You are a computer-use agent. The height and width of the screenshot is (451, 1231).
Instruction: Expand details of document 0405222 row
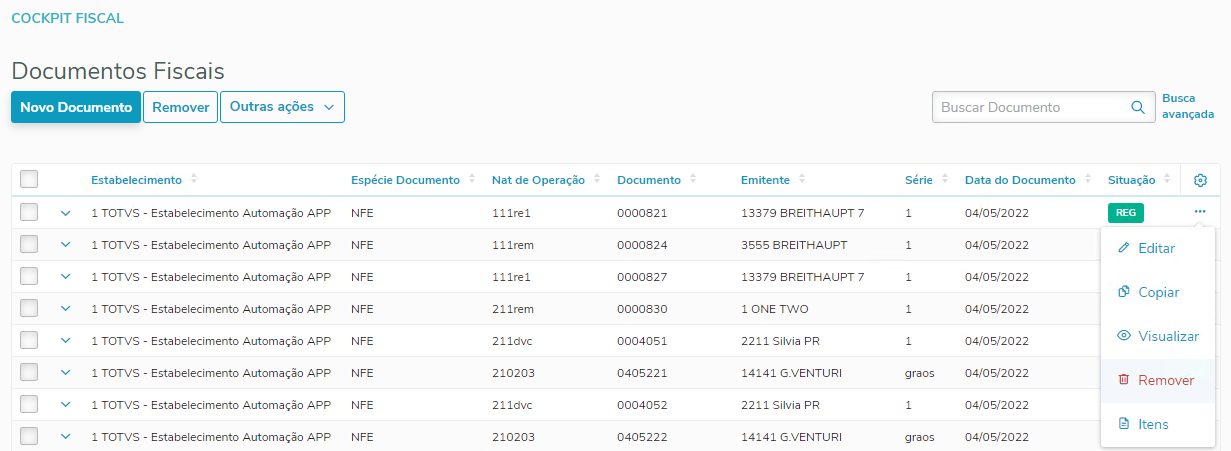pos(66,437)
